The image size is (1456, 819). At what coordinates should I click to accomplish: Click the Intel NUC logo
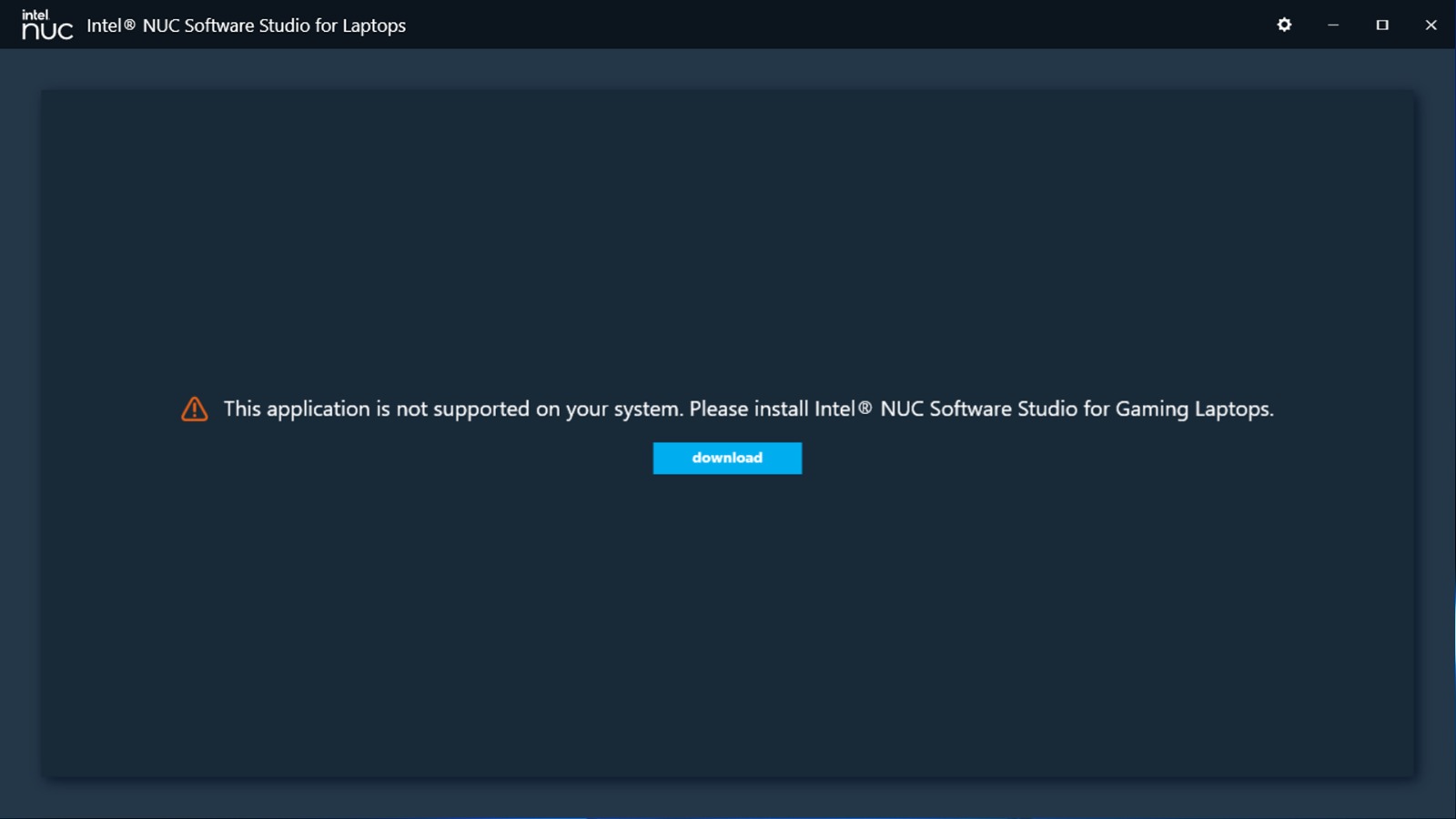[46, 25]
